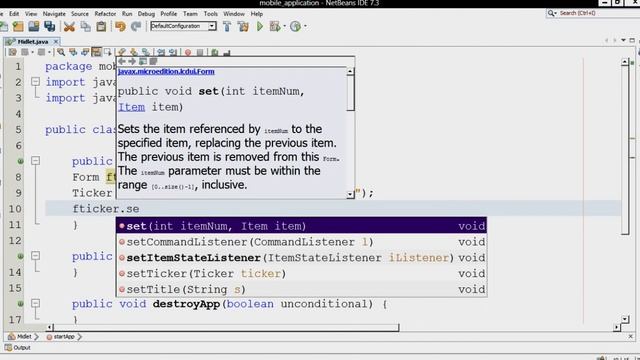Click the Copy toolbar icon

point(85,27)
